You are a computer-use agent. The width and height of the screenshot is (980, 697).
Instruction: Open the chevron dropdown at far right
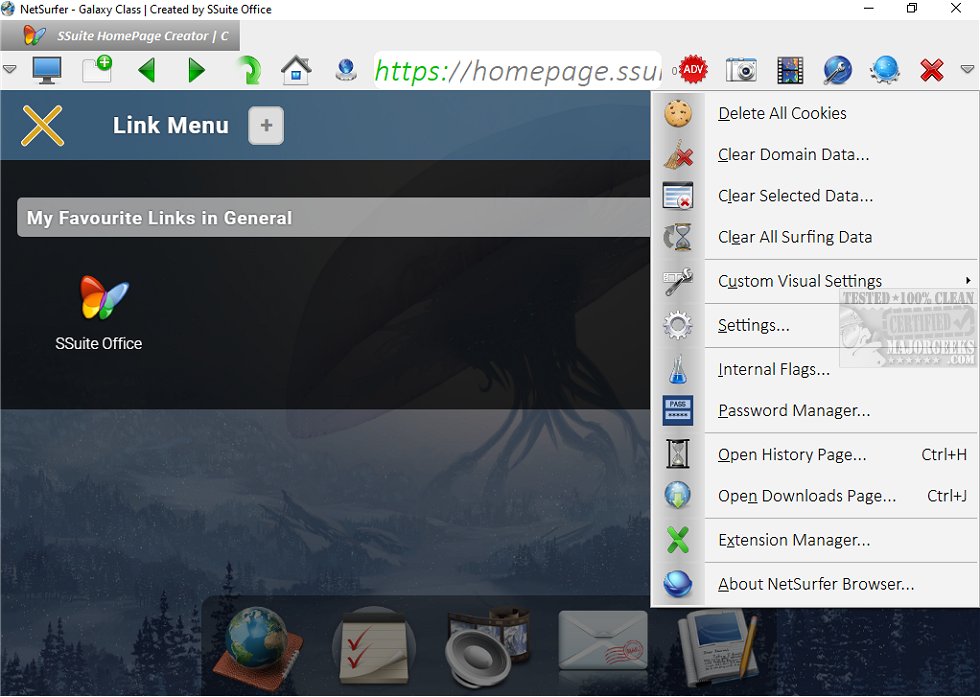[968, 70]
